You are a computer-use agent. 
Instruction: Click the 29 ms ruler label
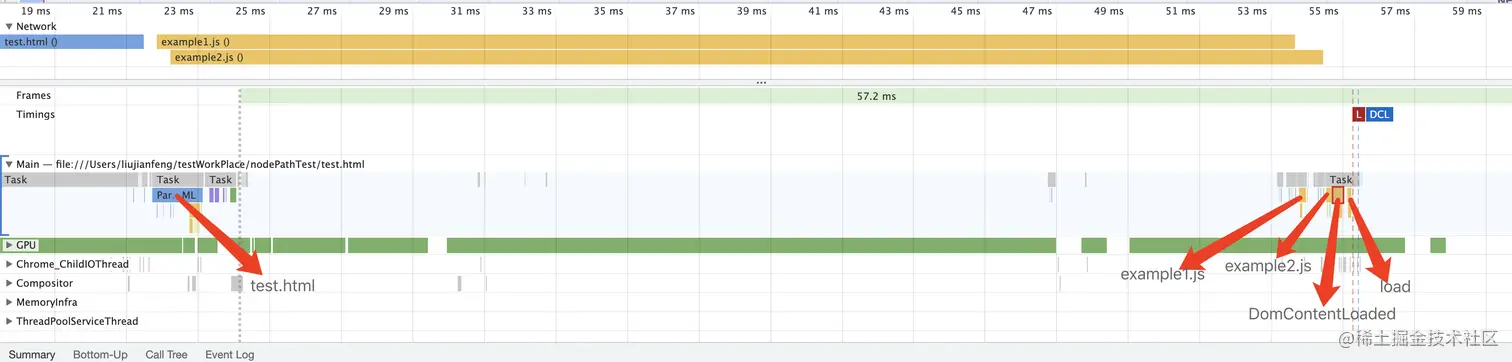393,11
